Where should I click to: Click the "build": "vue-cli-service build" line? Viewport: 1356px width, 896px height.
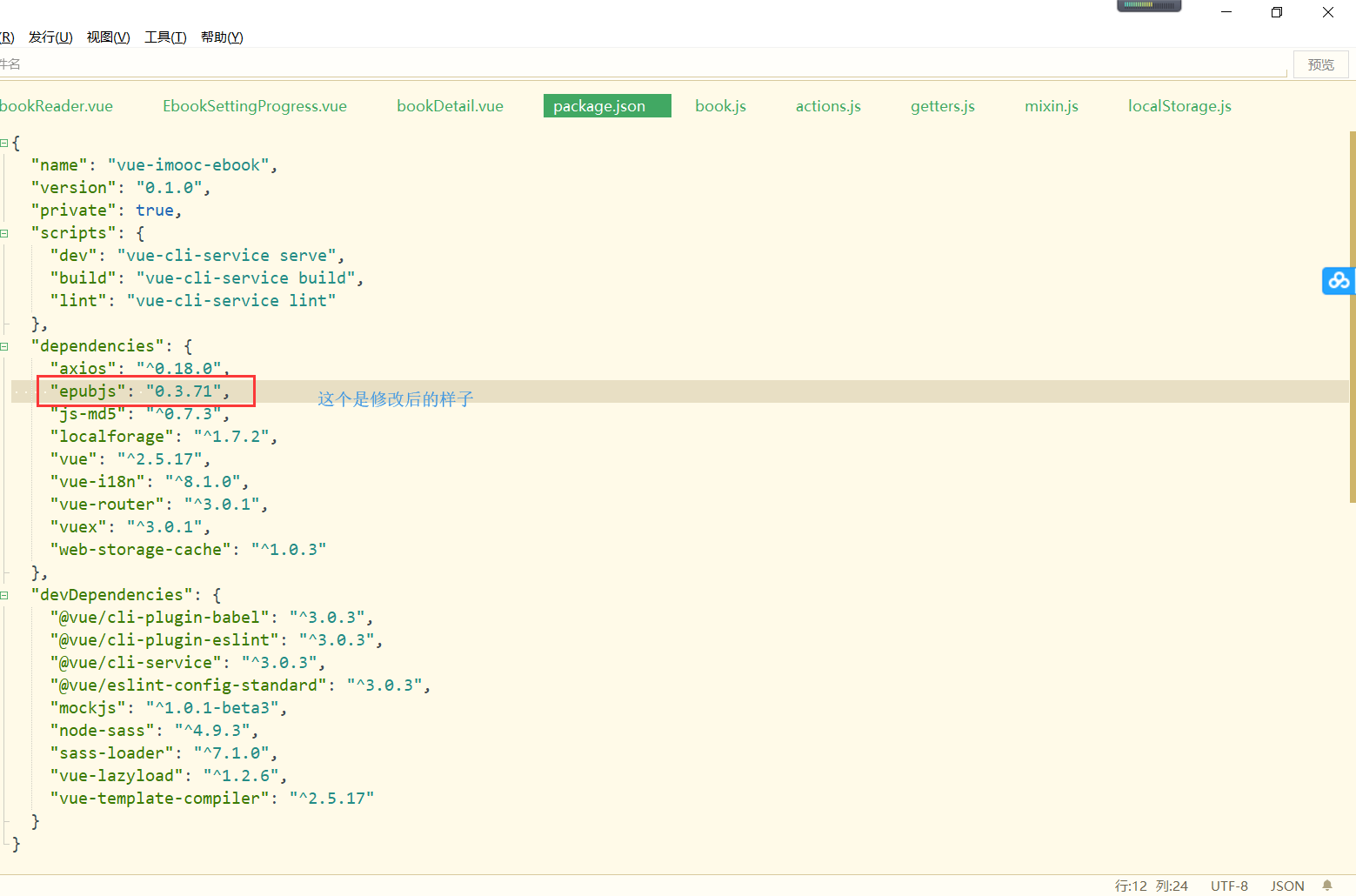click(x=207, y=278)
